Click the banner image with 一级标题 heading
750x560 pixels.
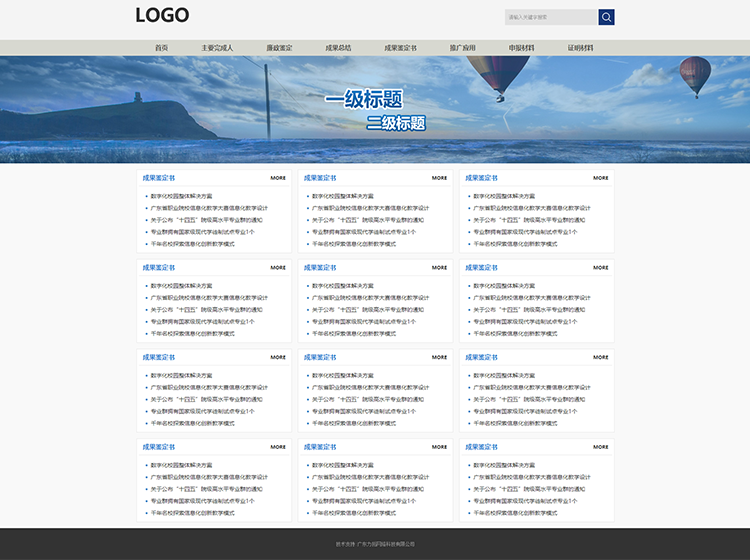click(375, 109)
